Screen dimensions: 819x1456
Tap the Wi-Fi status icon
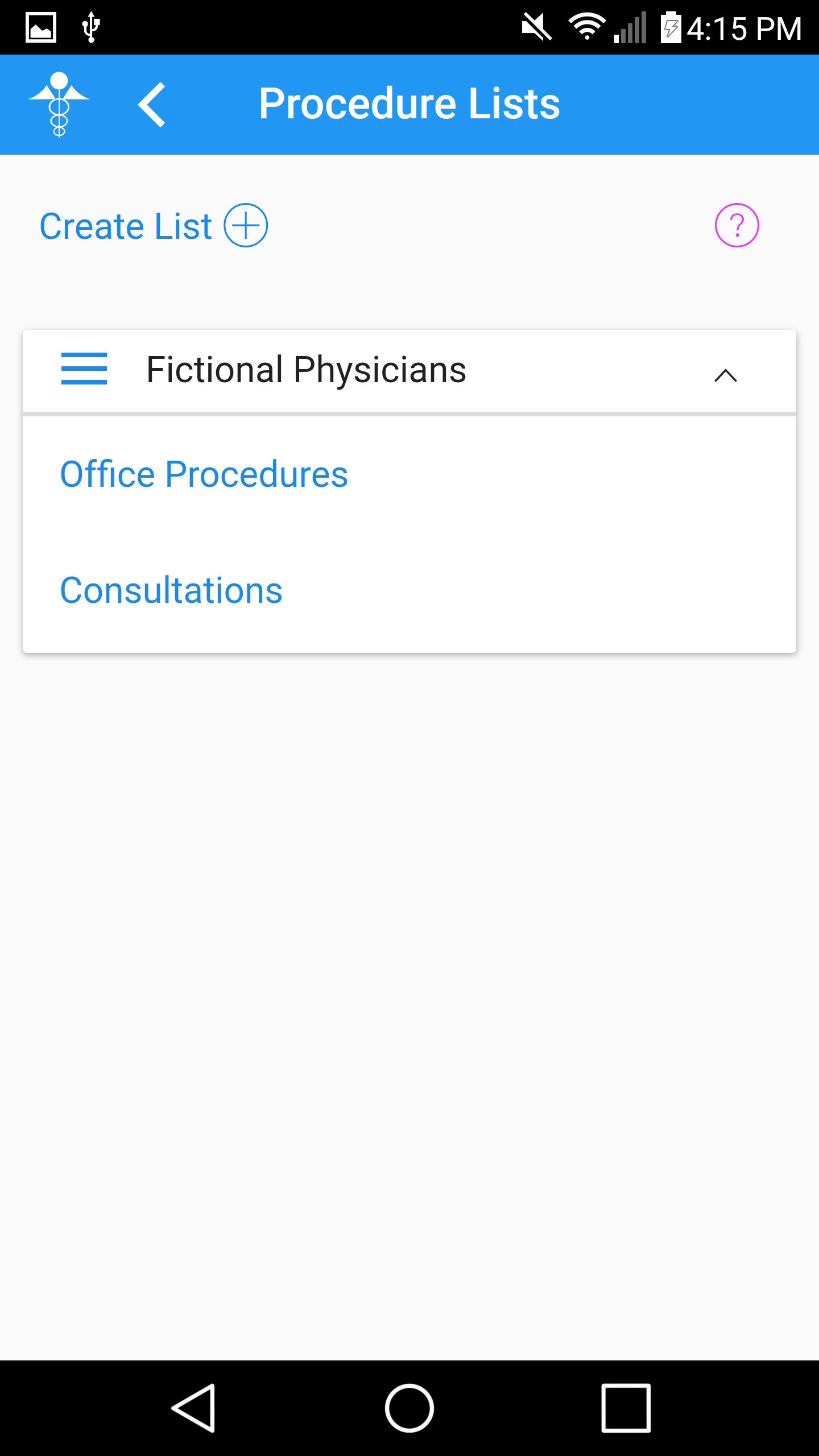587,27
